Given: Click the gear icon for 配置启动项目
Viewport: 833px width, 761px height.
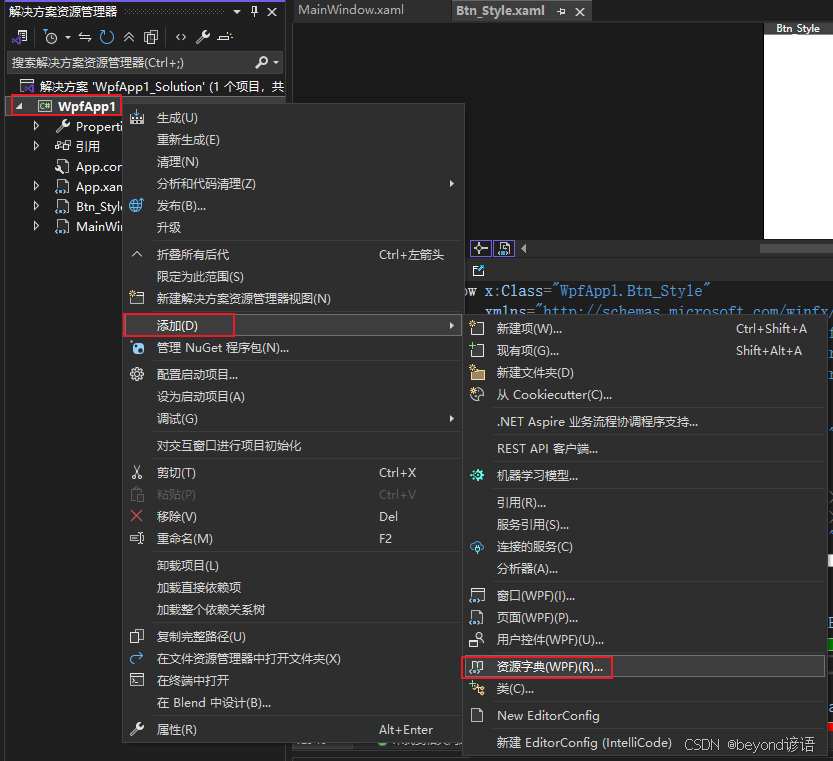Looking at the screenshot, I should (x=137, y=374).
